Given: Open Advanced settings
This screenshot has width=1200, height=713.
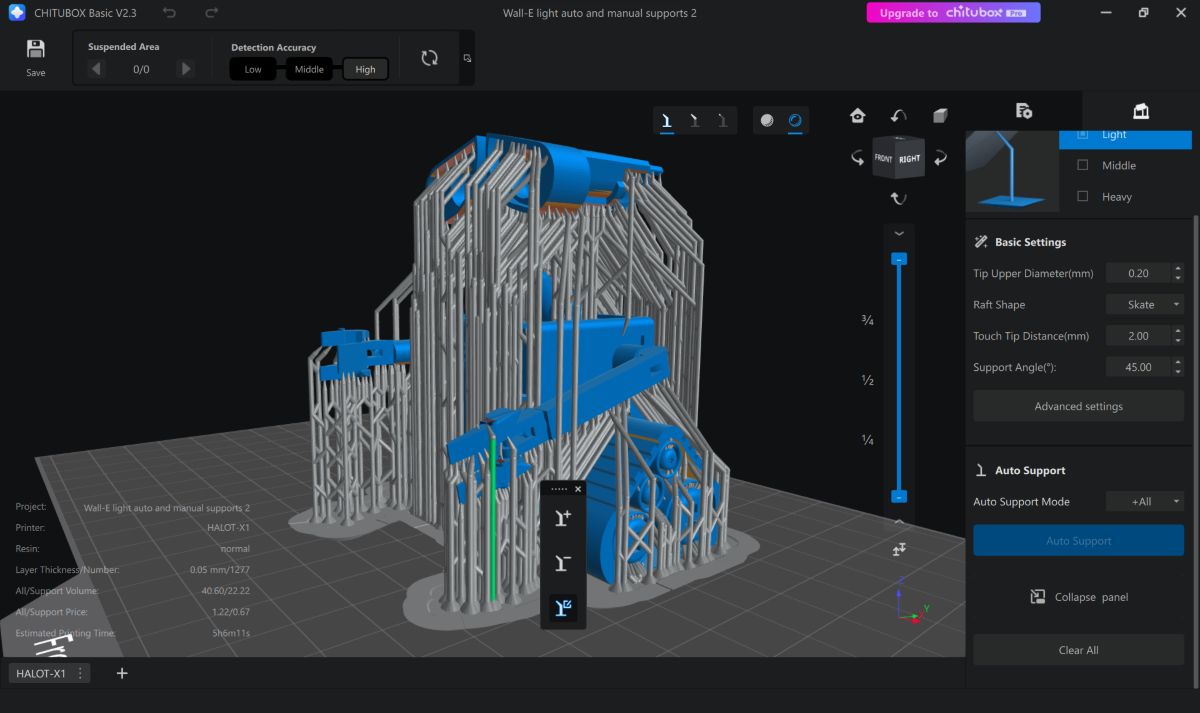Looking at the screenshot, I should [1078, 406].
